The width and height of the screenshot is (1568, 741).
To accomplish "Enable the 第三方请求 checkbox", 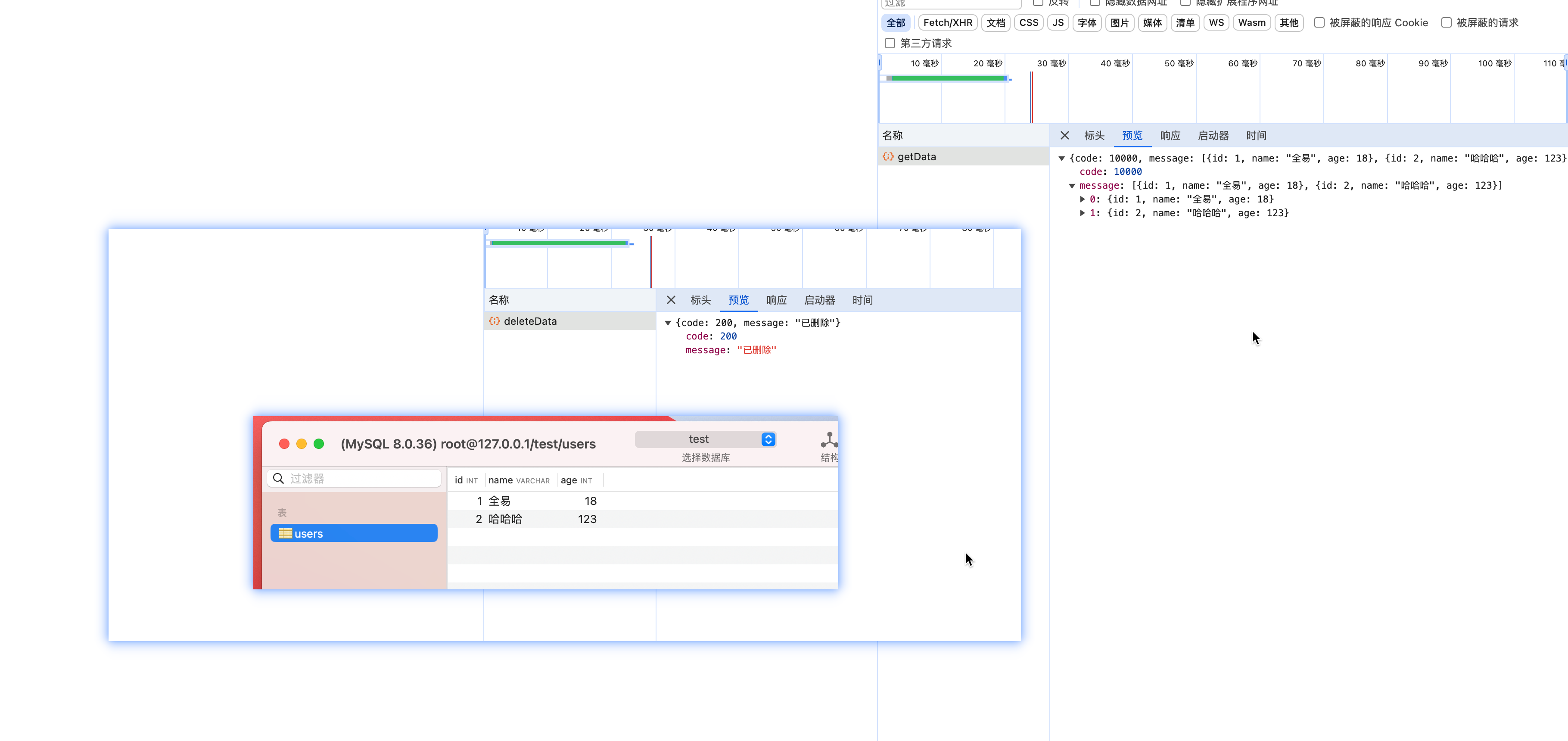I will [890, 43].
